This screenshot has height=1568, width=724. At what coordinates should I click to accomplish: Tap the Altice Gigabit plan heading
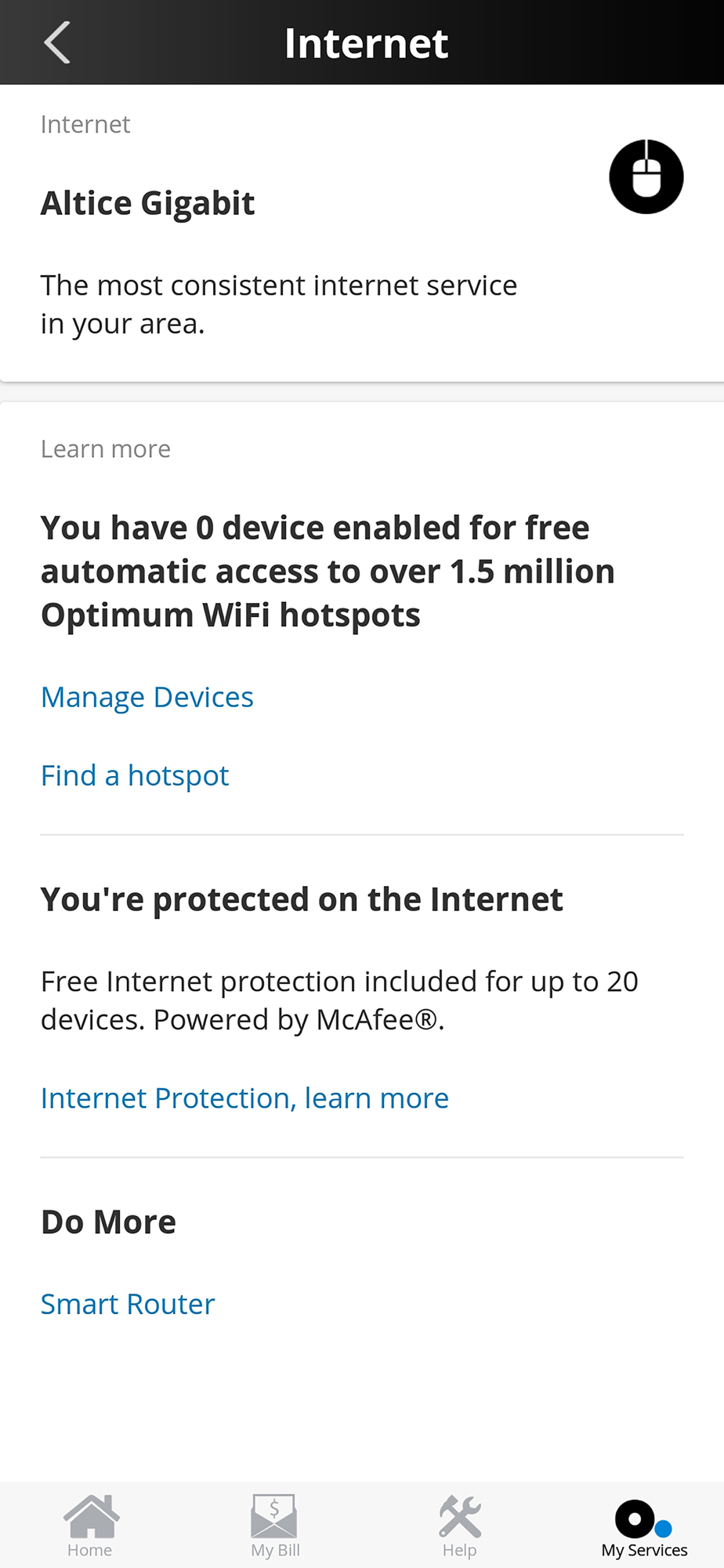point(147,203)
